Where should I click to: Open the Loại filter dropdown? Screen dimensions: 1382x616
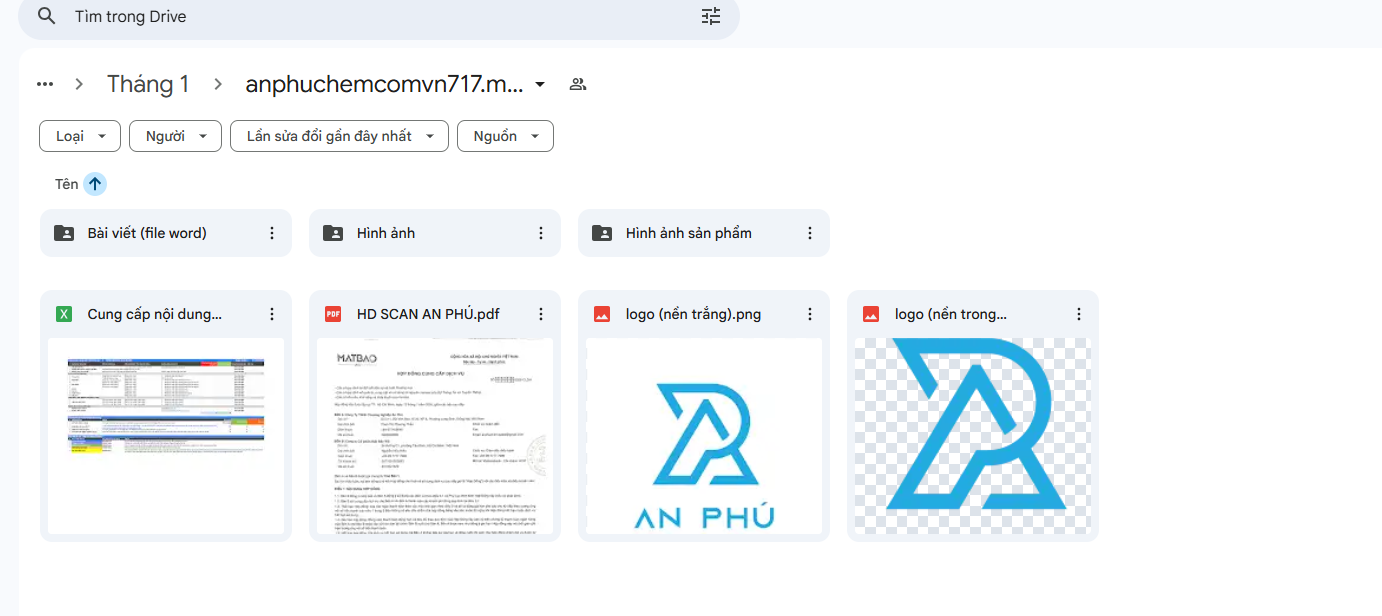pyautogui.click(x=80, y=136)
